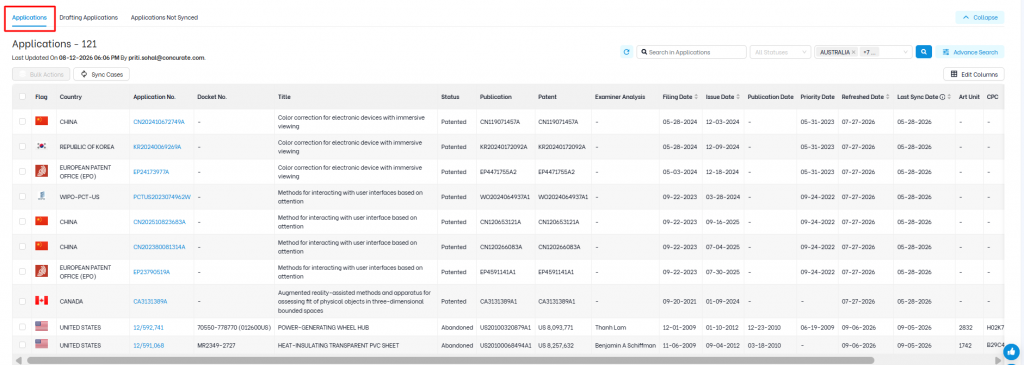Toggle the select-all checkbox in table header
The height and width of the screenshot is (365, 1024).
(23, 97)
